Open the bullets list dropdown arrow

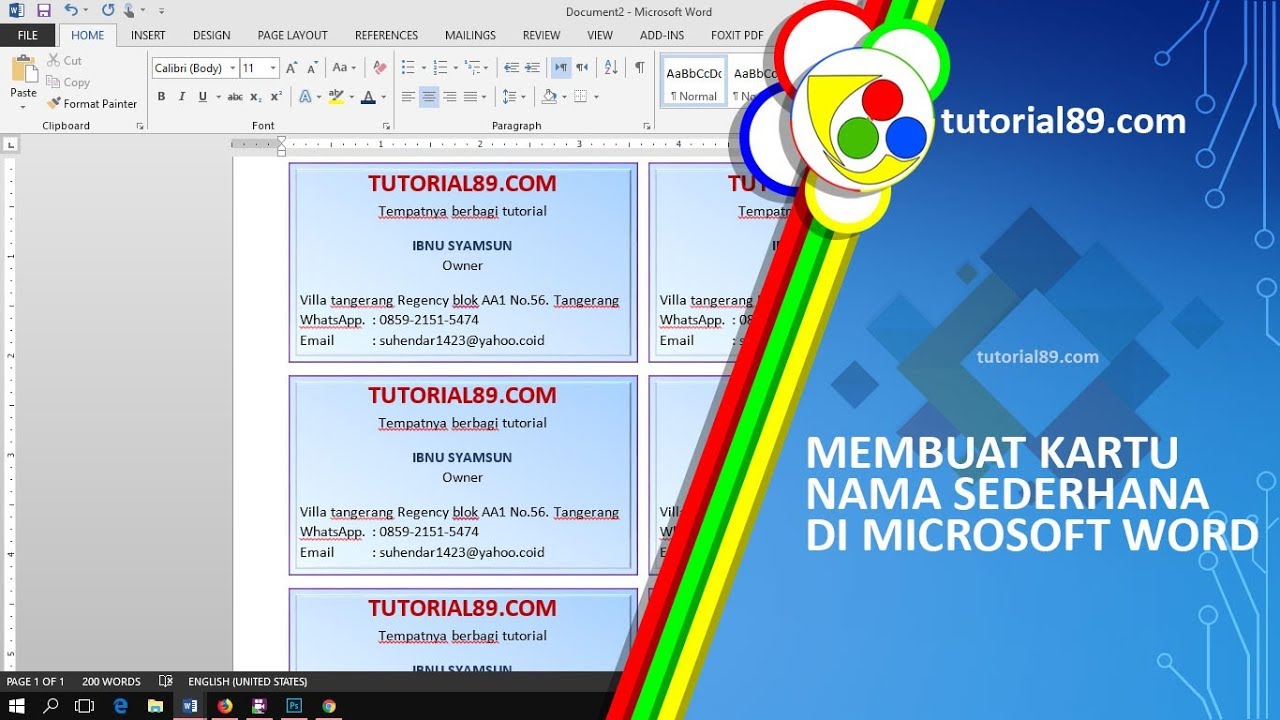[423, 68]
